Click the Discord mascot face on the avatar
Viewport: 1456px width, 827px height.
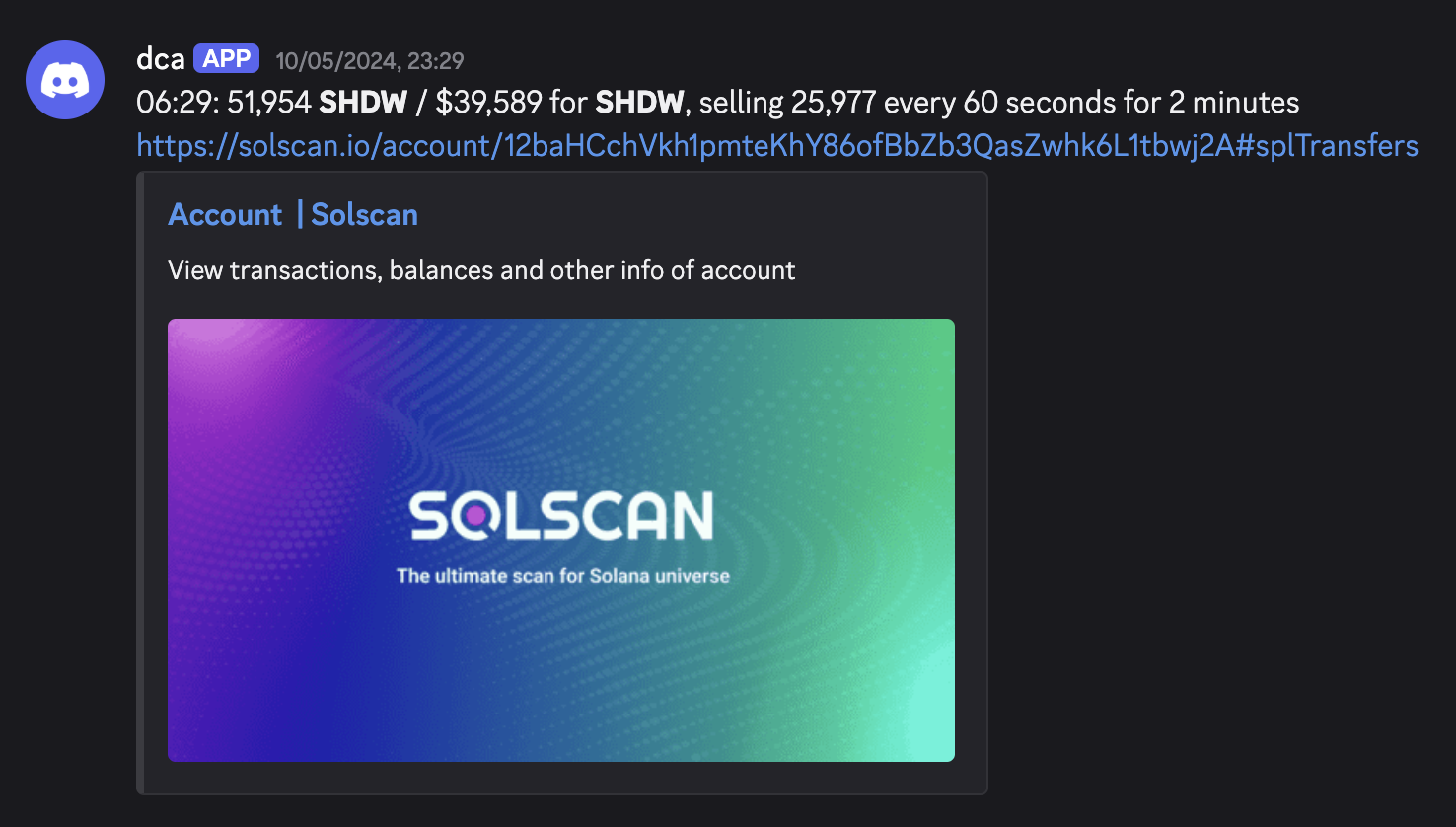pos(64,79)
